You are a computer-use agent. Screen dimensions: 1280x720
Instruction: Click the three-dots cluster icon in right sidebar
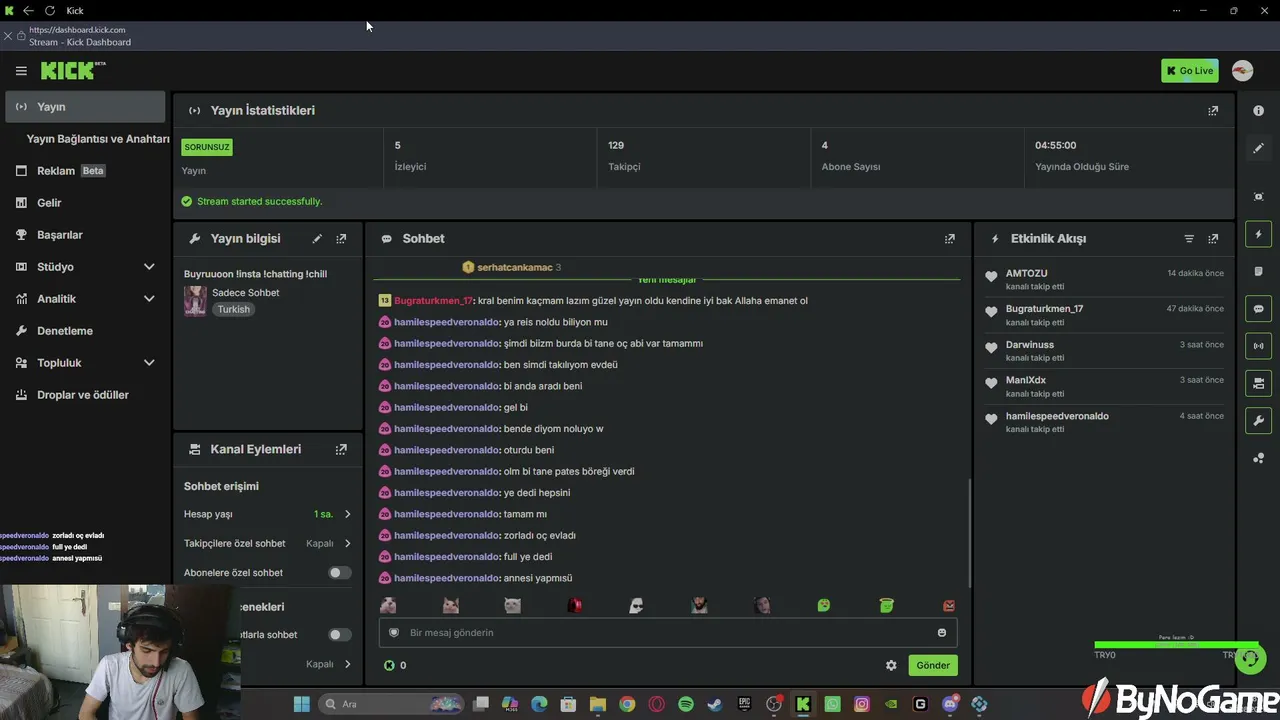pos(1259,458)
